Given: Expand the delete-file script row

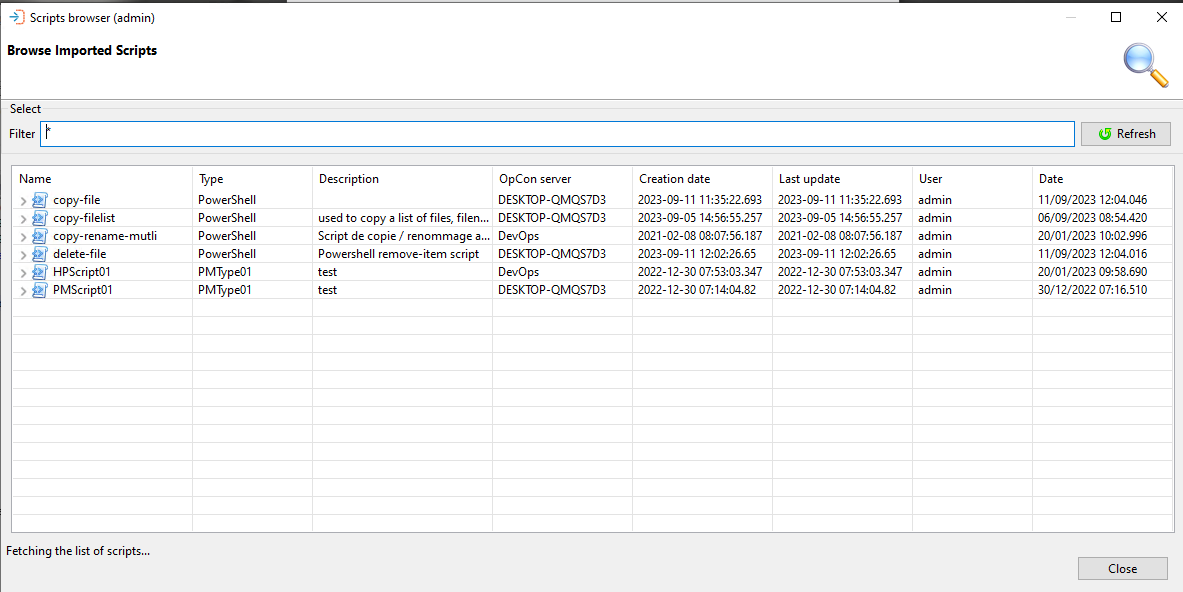Looking at the screenshot, I should click(23, 255).
